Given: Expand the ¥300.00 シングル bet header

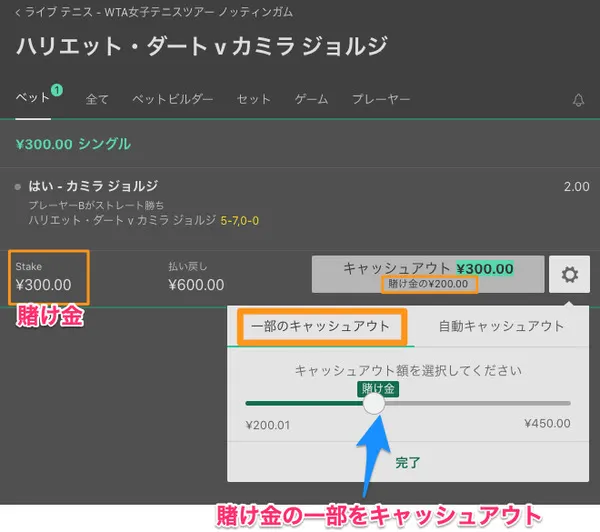Looking at the screenshot, I should [x=73, y=144].
